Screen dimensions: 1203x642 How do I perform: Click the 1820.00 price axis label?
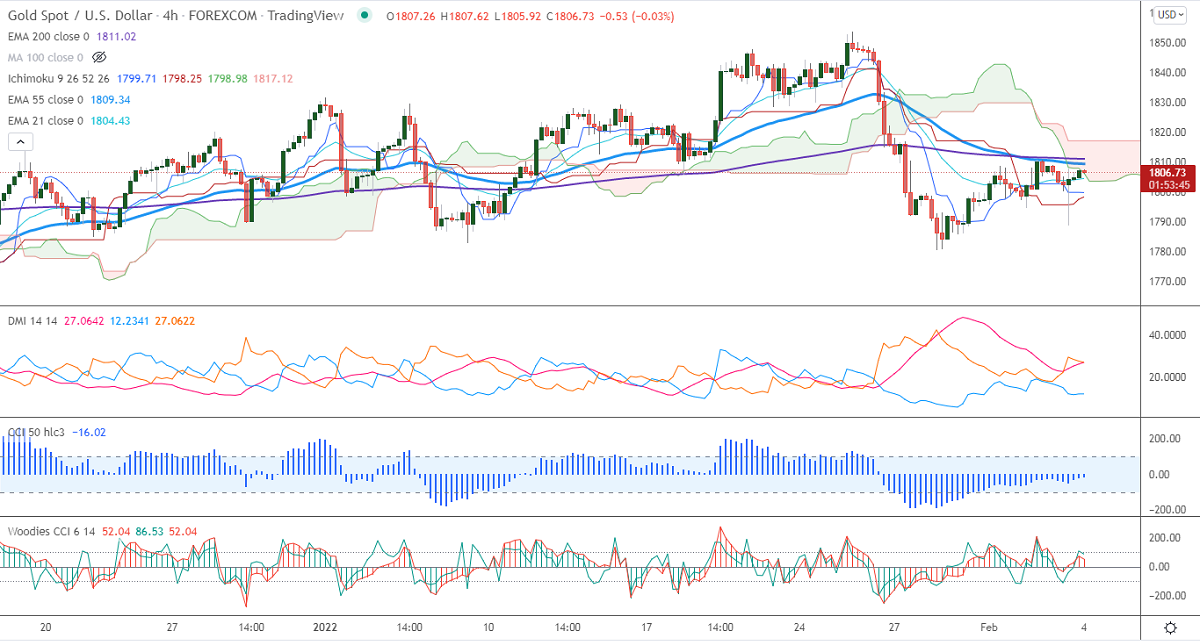tap(1167, 132)
